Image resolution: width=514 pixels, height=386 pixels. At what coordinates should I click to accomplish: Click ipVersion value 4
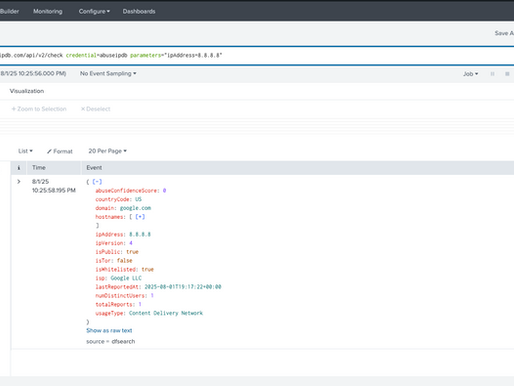pyautogui.click(x=131, y=243)
